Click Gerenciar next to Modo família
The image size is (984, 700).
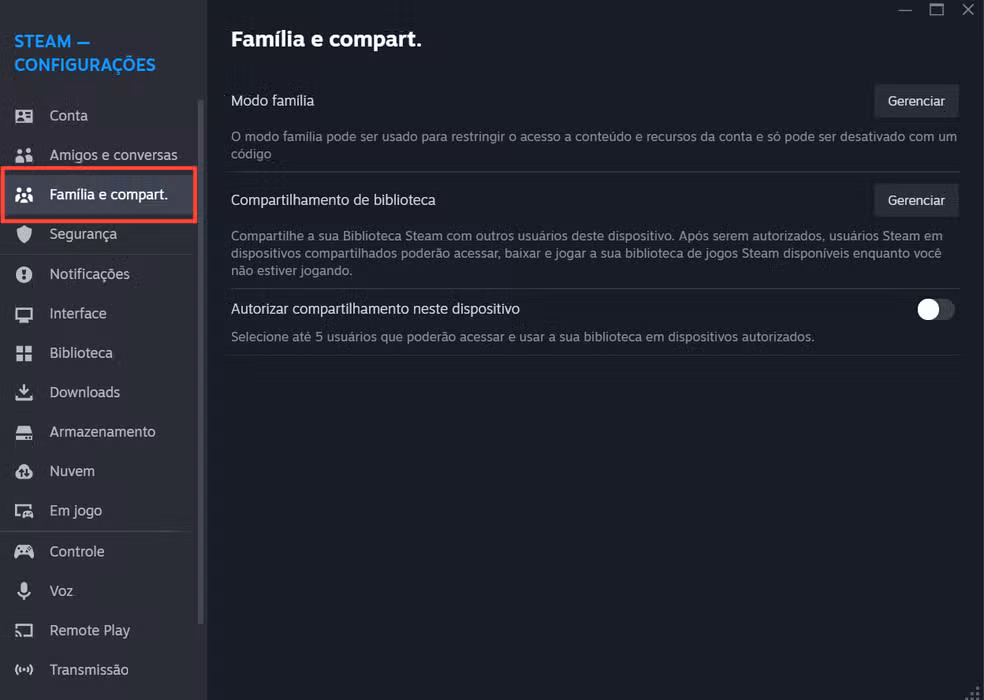916,100
